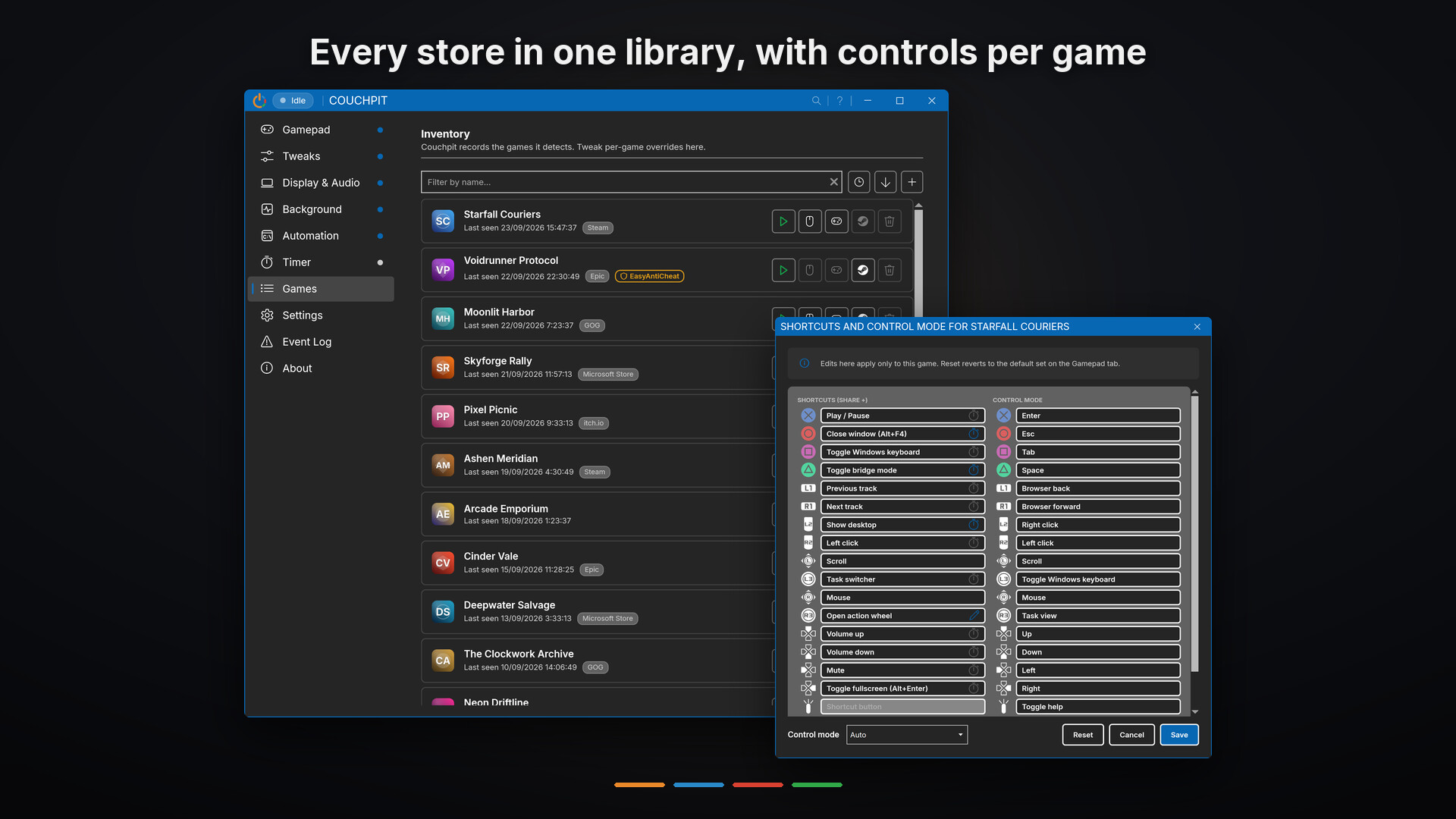Click the down-arrow sort direction button
The width and height of the screenshot is (1456, 819).
[886, 182]
